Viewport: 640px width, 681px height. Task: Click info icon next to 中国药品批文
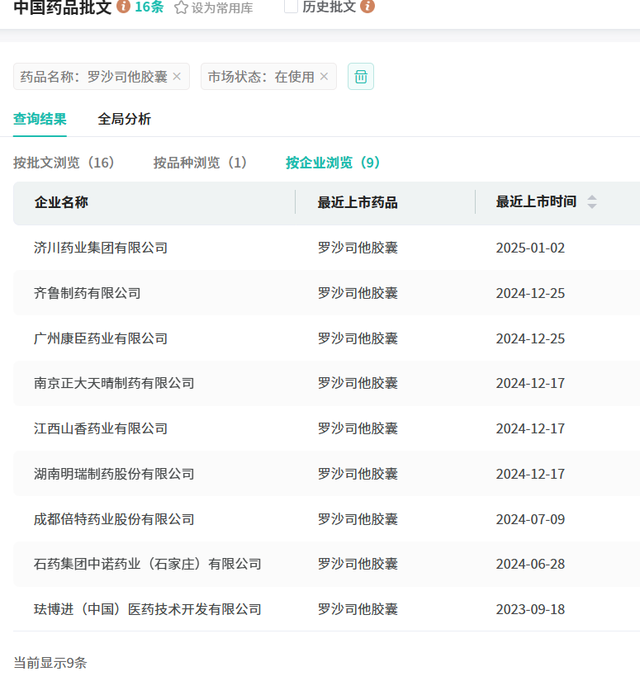tap(123, 6)
